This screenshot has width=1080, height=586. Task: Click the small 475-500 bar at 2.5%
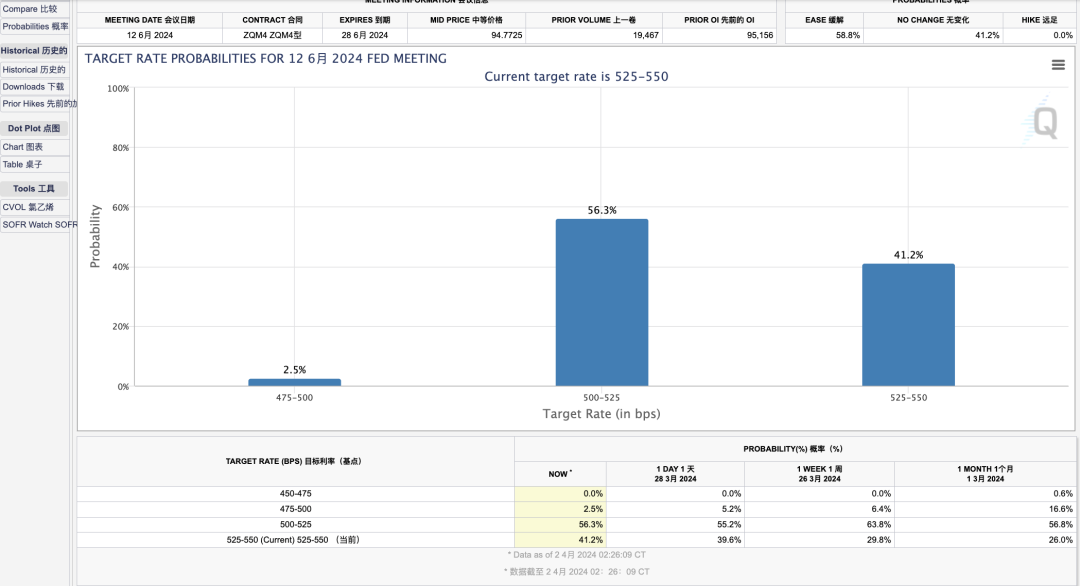294,382
